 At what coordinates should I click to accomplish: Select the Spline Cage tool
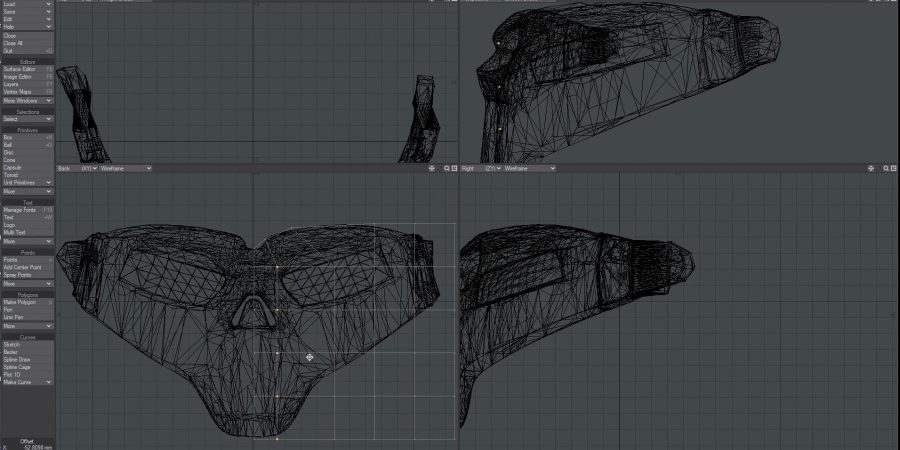[x=27, y=367]
